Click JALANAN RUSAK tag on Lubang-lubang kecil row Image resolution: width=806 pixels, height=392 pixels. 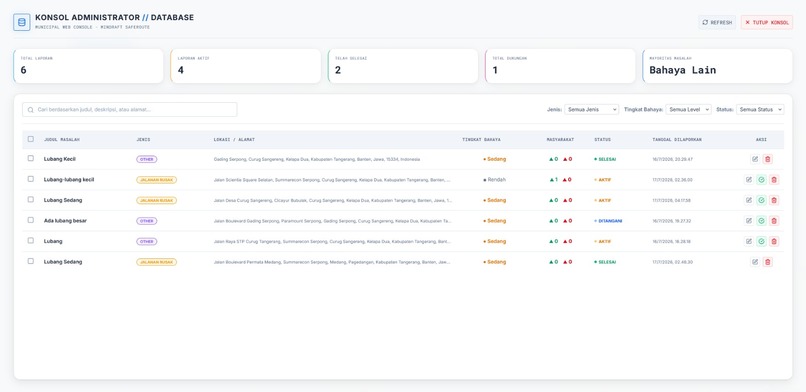156,180
